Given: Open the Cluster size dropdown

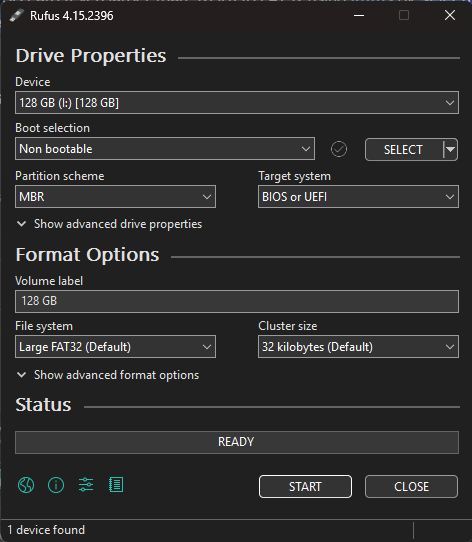Looking at the screenshot, I should 358,347.
